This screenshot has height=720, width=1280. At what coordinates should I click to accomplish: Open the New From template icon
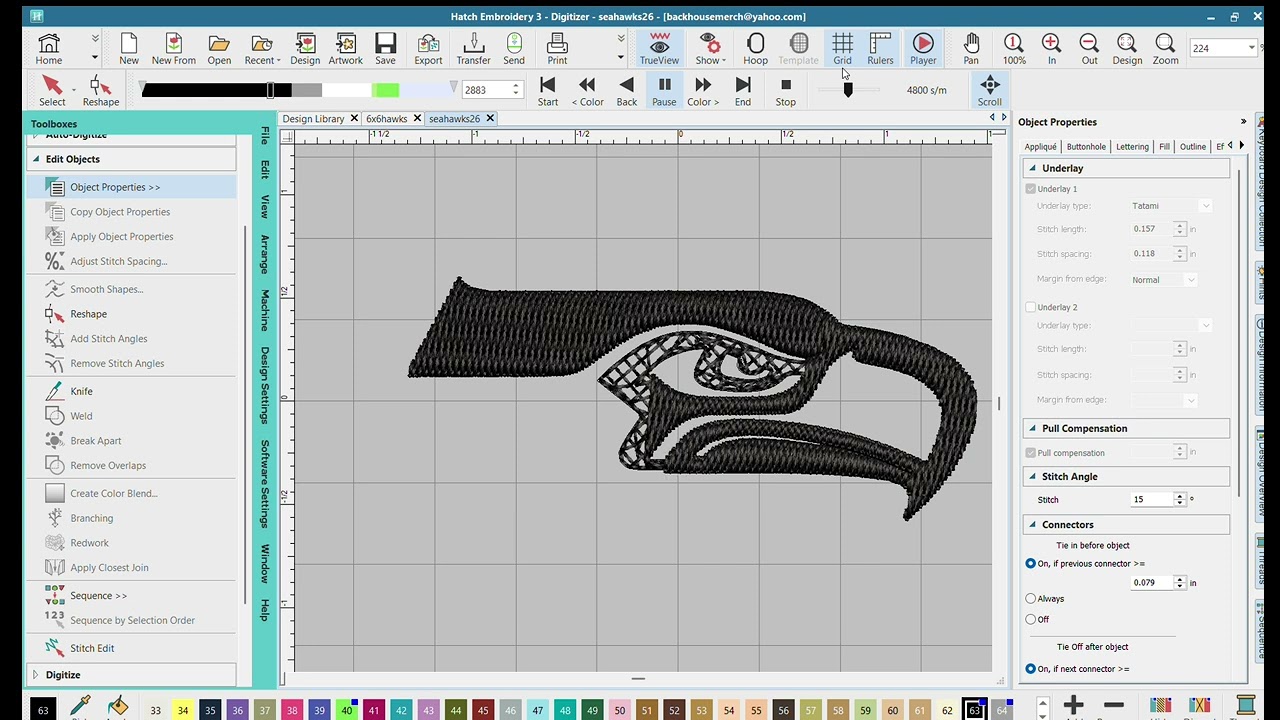coord(174,48)
